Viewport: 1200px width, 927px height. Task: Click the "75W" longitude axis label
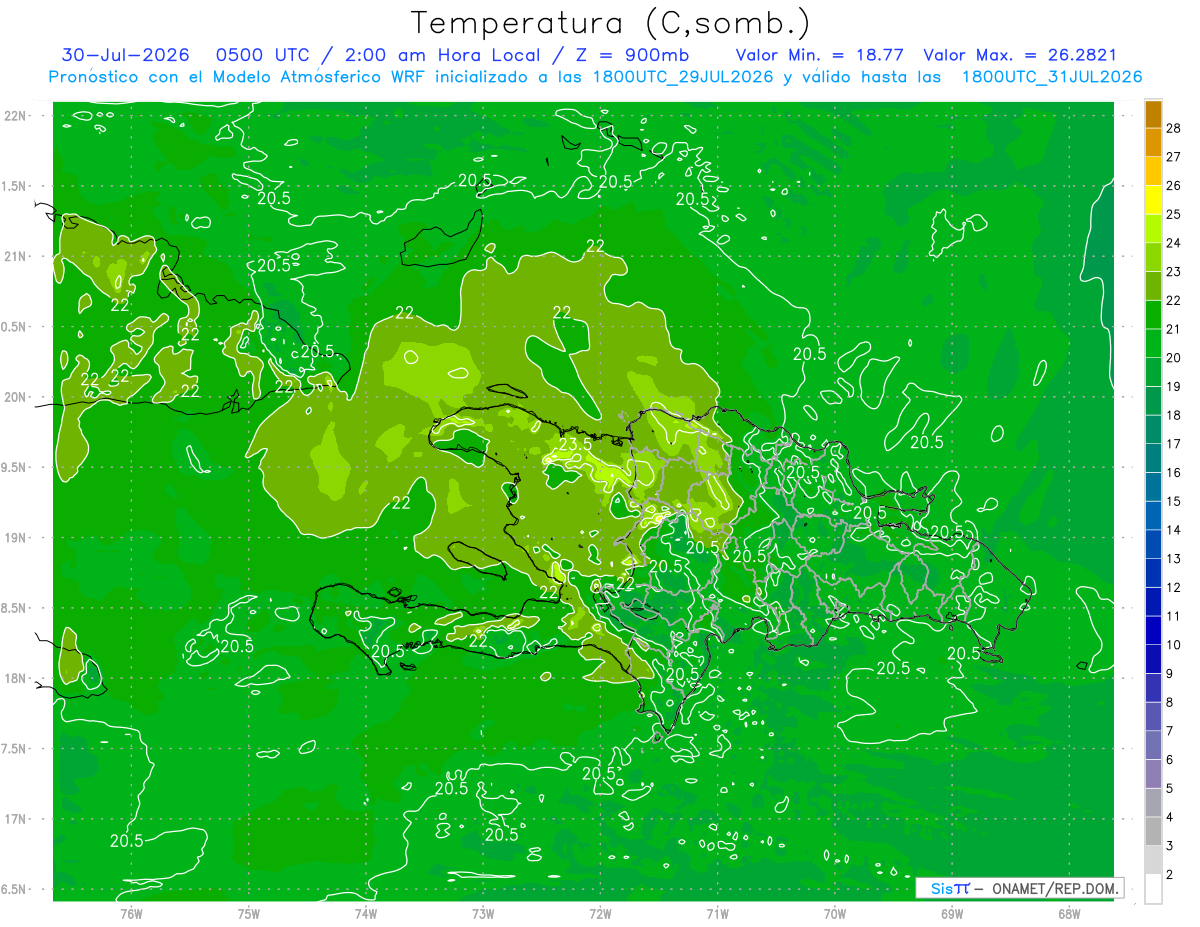tap(248, 912)
